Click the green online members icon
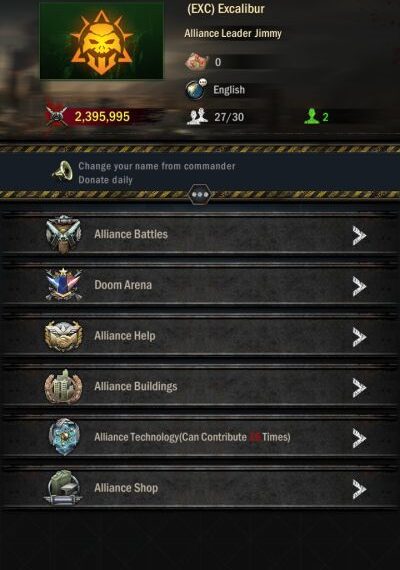The image size is (400, 570). pos(311,116)
